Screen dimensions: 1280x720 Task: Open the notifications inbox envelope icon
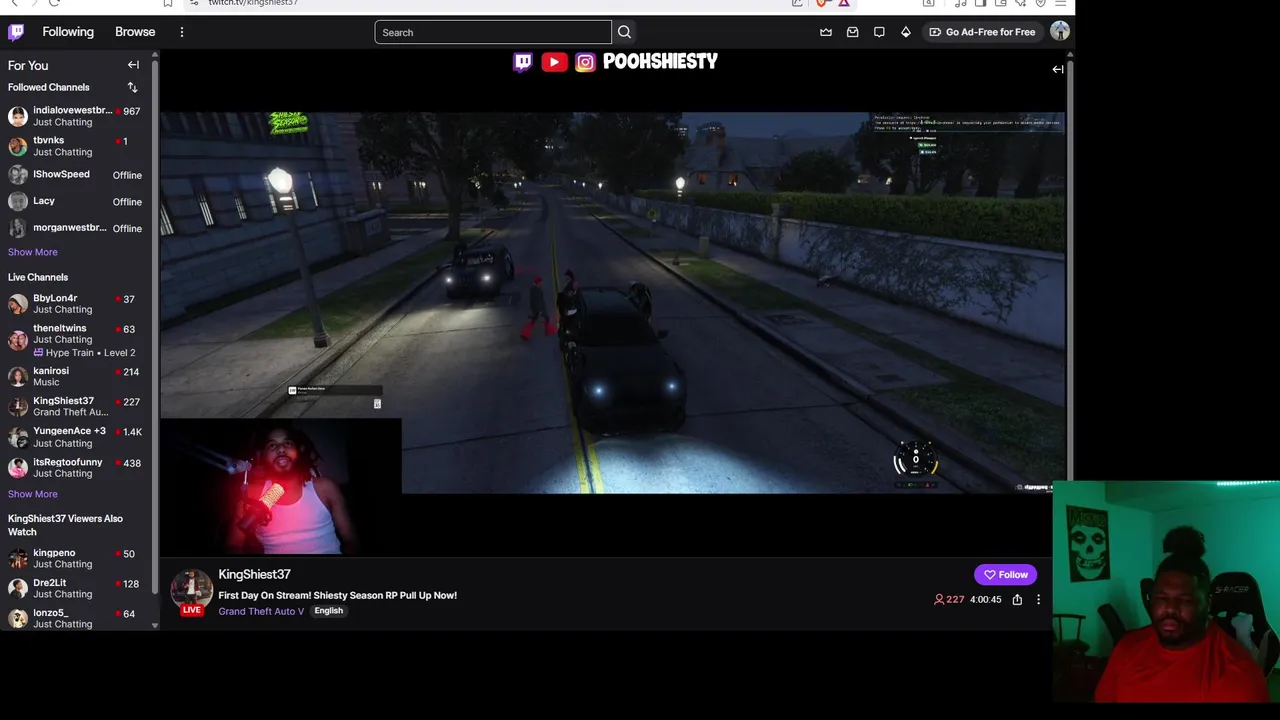pos(852,32)
